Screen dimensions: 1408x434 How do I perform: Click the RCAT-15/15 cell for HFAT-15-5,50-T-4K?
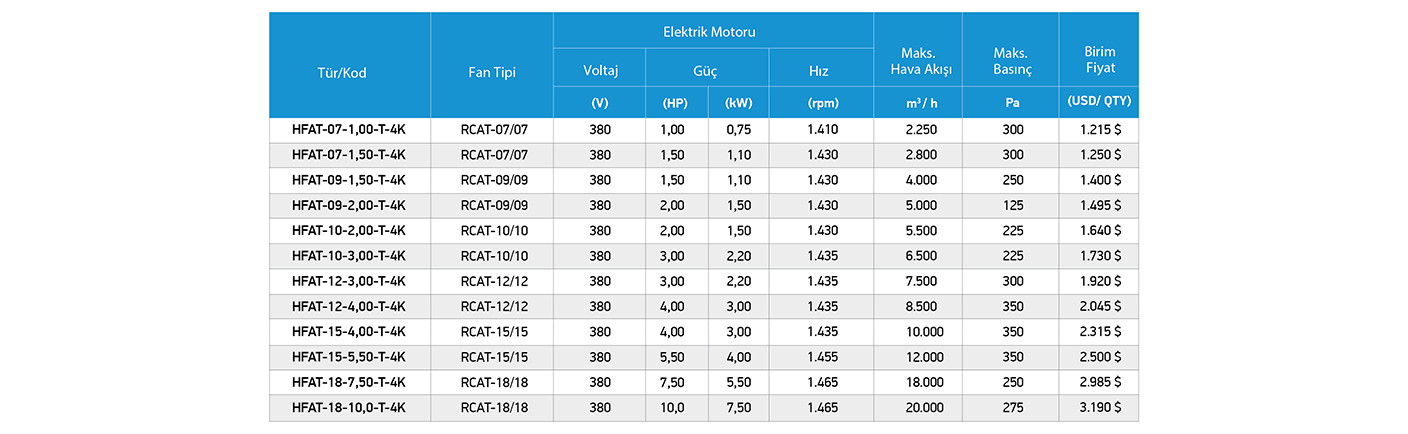492,357
